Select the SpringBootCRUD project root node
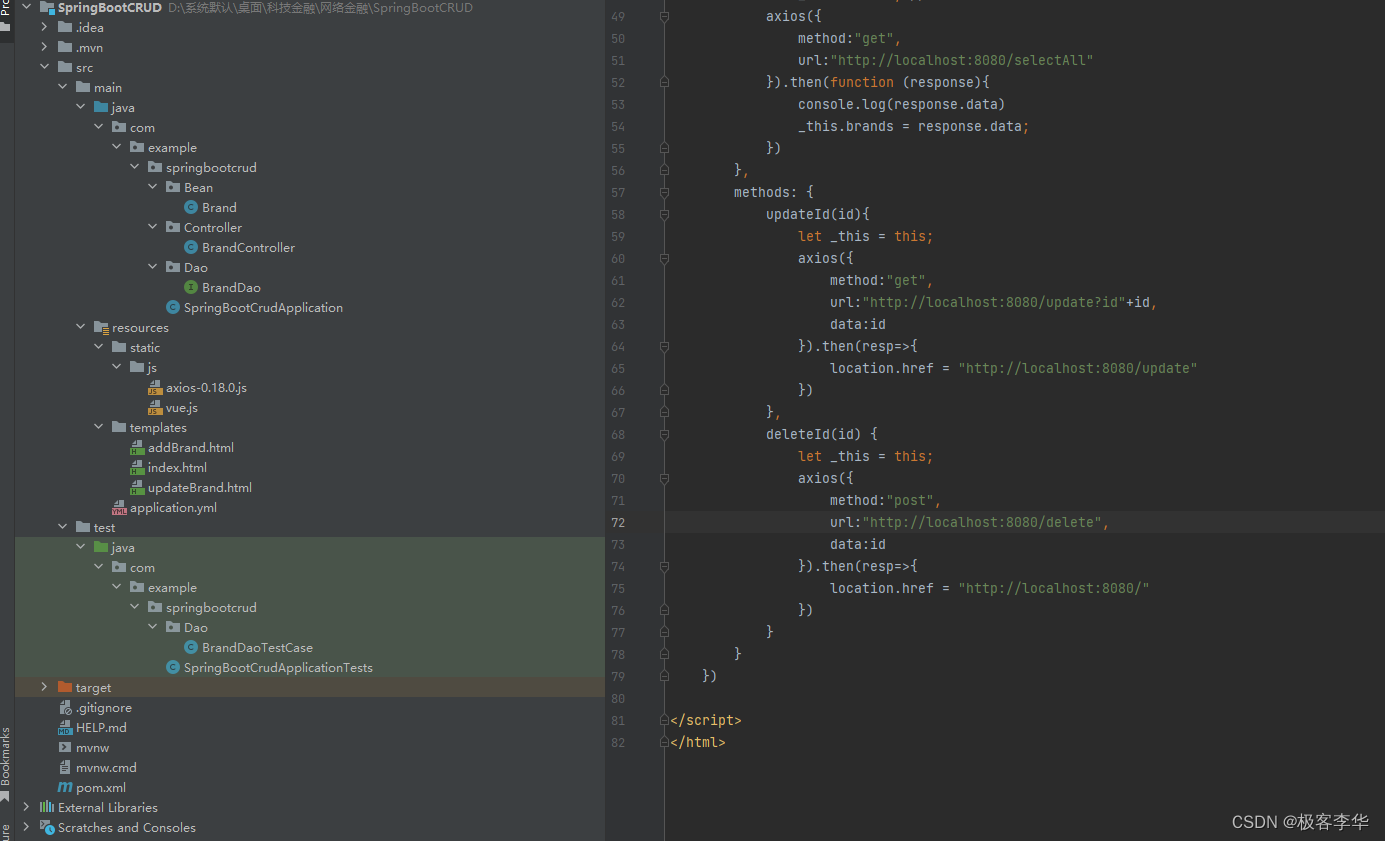This screenshot has height=841, width=1385. point(108,7)
